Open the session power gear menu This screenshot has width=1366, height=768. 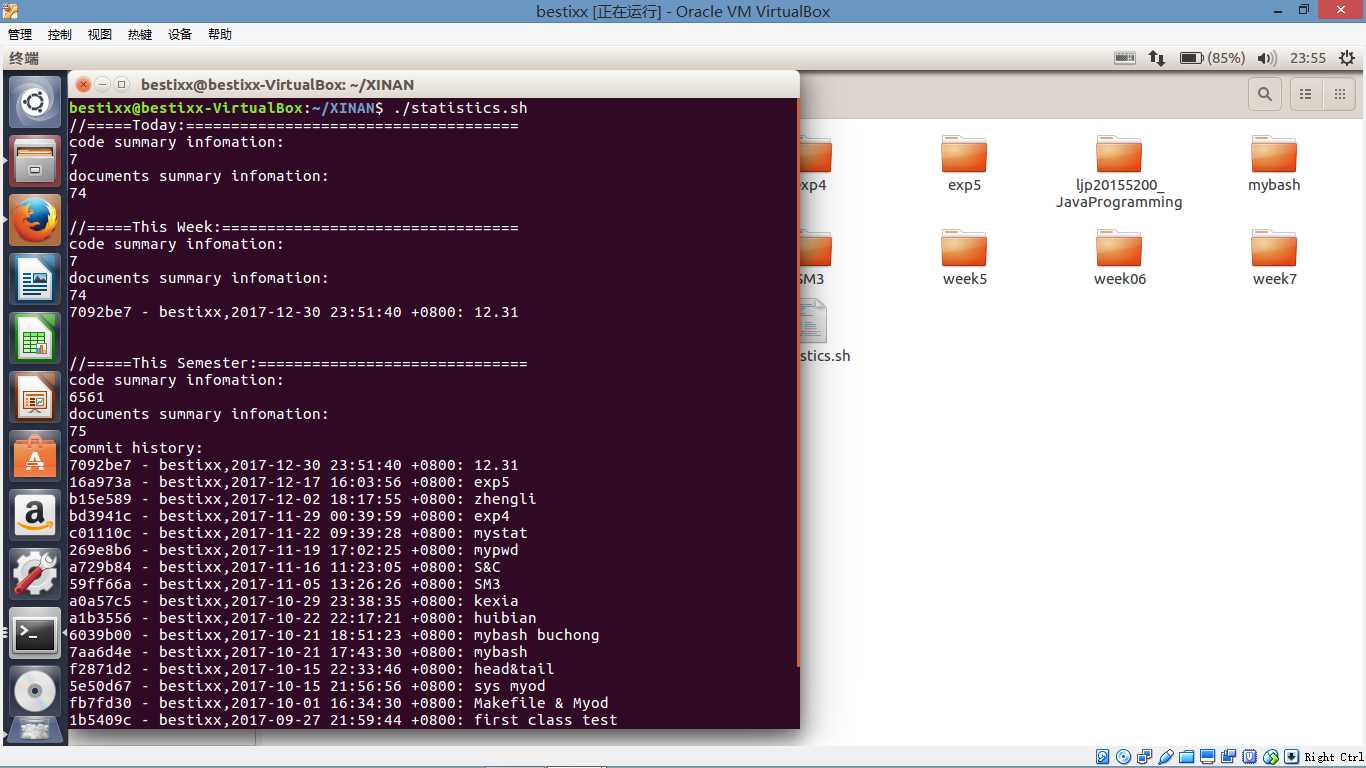1347,58
